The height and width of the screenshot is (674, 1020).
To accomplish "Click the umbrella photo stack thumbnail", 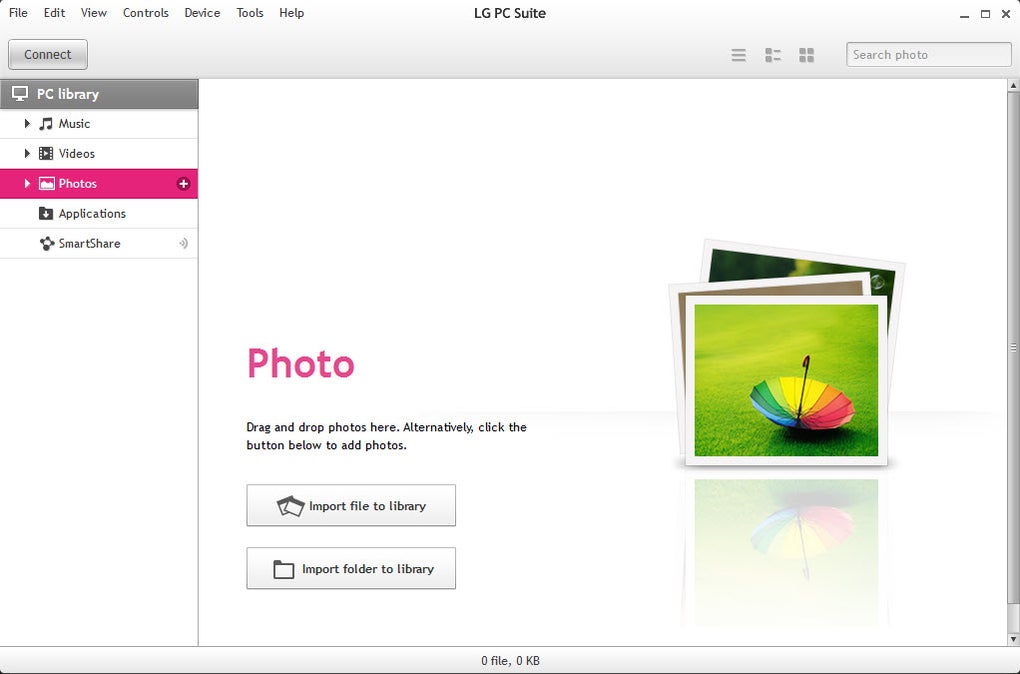I will pos(786,353).
